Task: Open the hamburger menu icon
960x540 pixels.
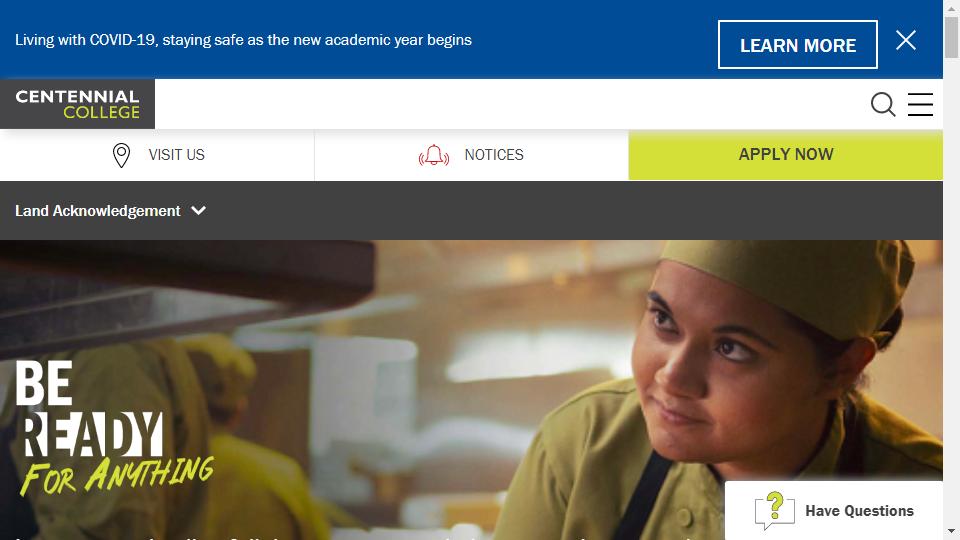Action: click(x=920, y=105)
